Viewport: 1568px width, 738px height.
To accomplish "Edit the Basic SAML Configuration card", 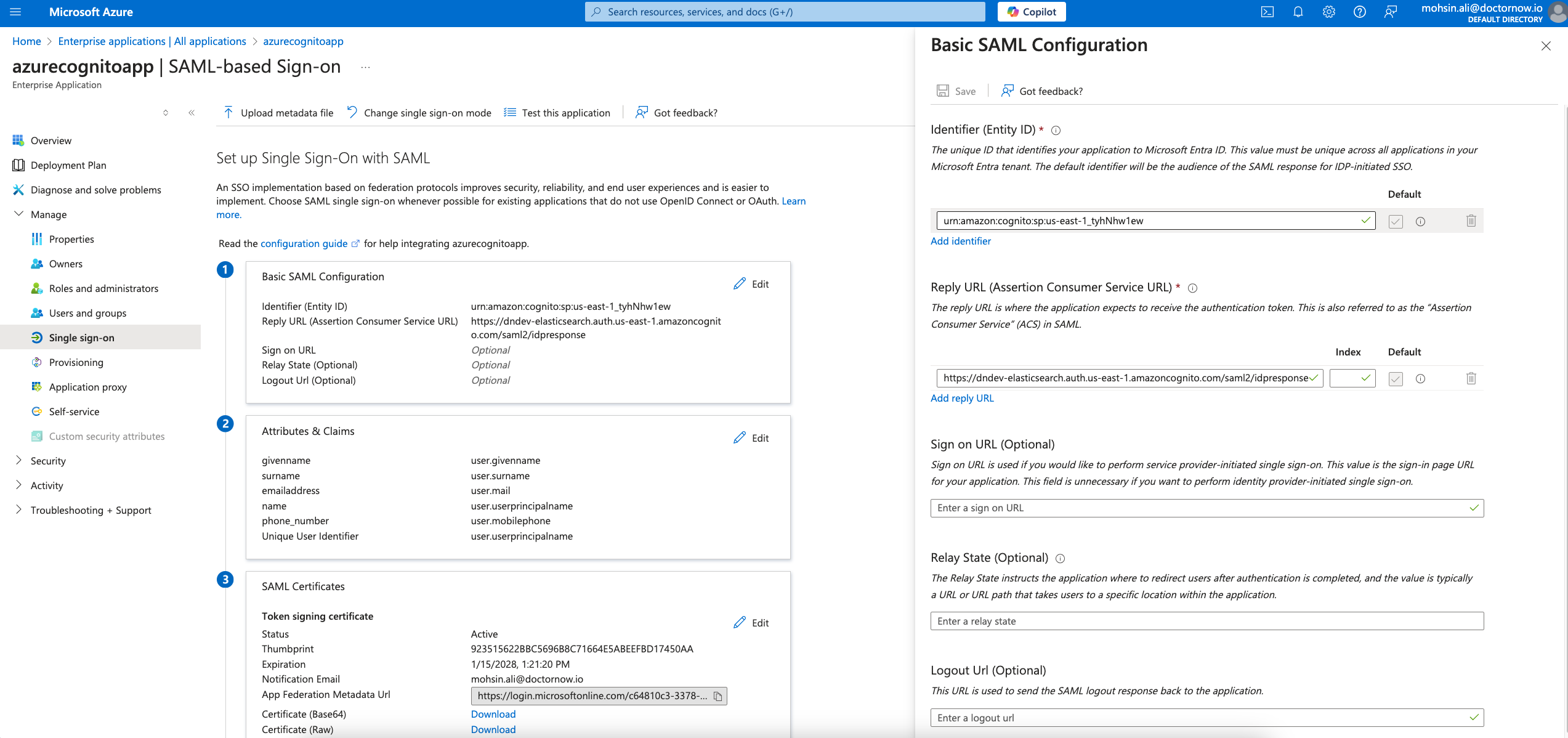I will pos(751,284).
